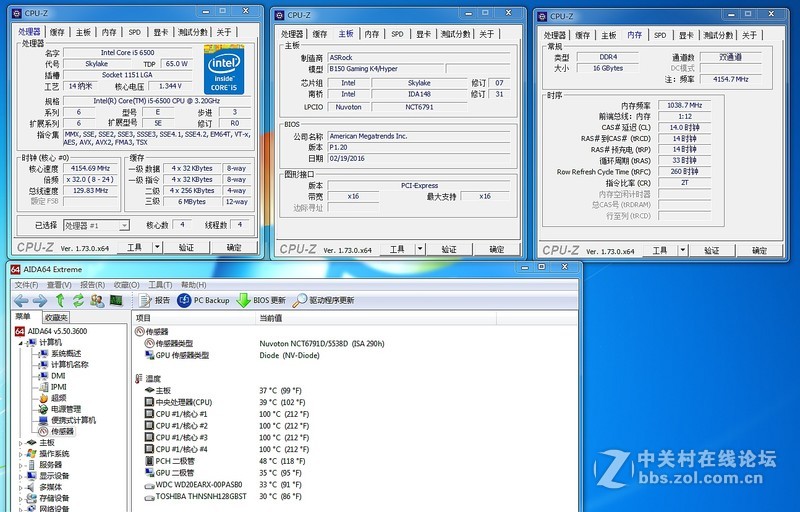Open 工具 dropdown arrow in CPU-Z mainboard window
This screenshot has height=512, width=800.
(420, 249)
